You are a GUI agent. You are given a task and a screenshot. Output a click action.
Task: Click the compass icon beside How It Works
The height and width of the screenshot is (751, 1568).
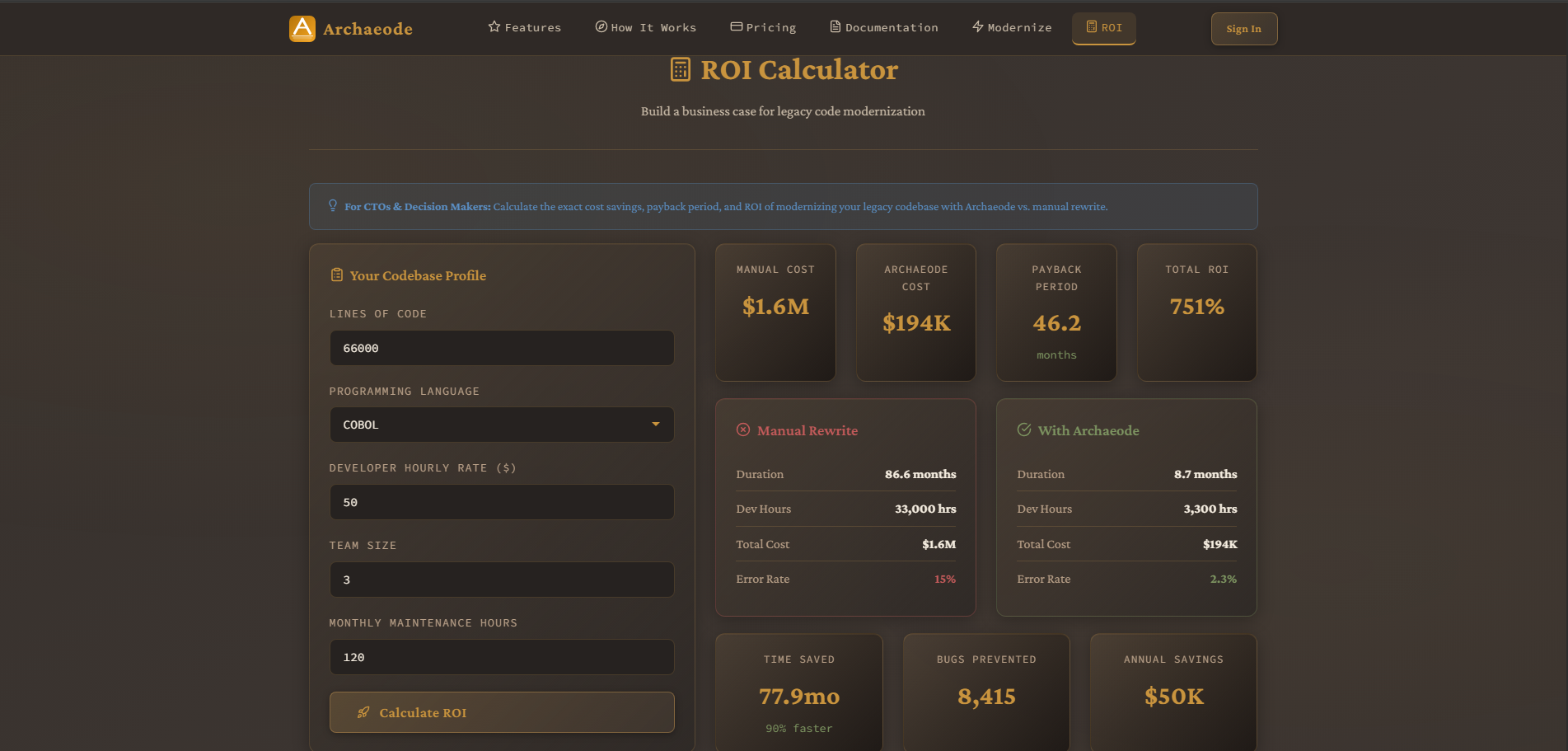tap(601, 26)
